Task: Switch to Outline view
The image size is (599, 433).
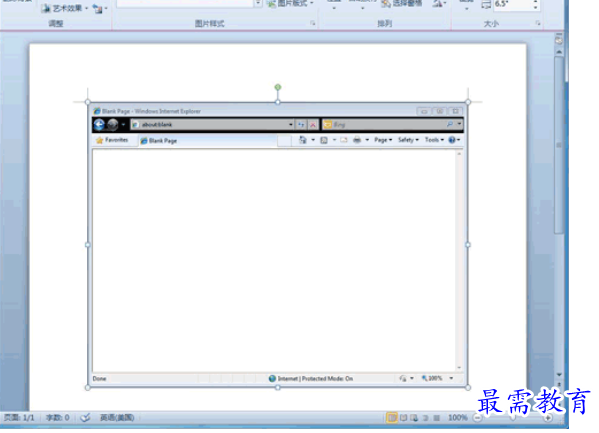Action: [426, 418]
